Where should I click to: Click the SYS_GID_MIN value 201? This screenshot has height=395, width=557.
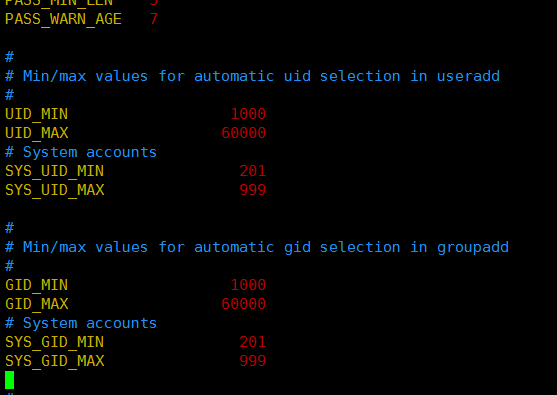[x=253, y=342]
